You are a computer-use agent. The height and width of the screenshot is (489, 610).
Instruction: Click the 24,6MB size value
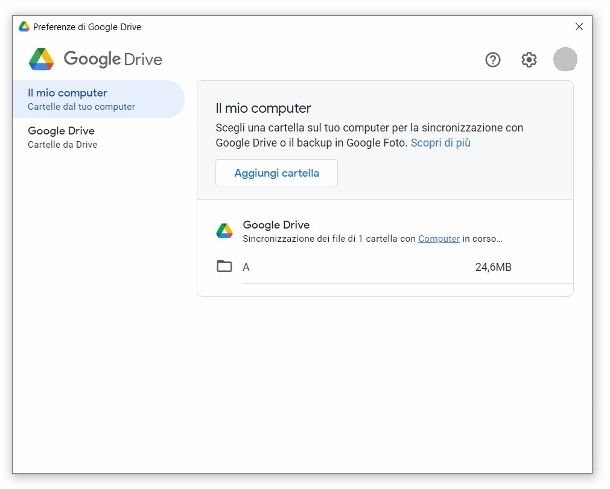(x=493, y=267)
